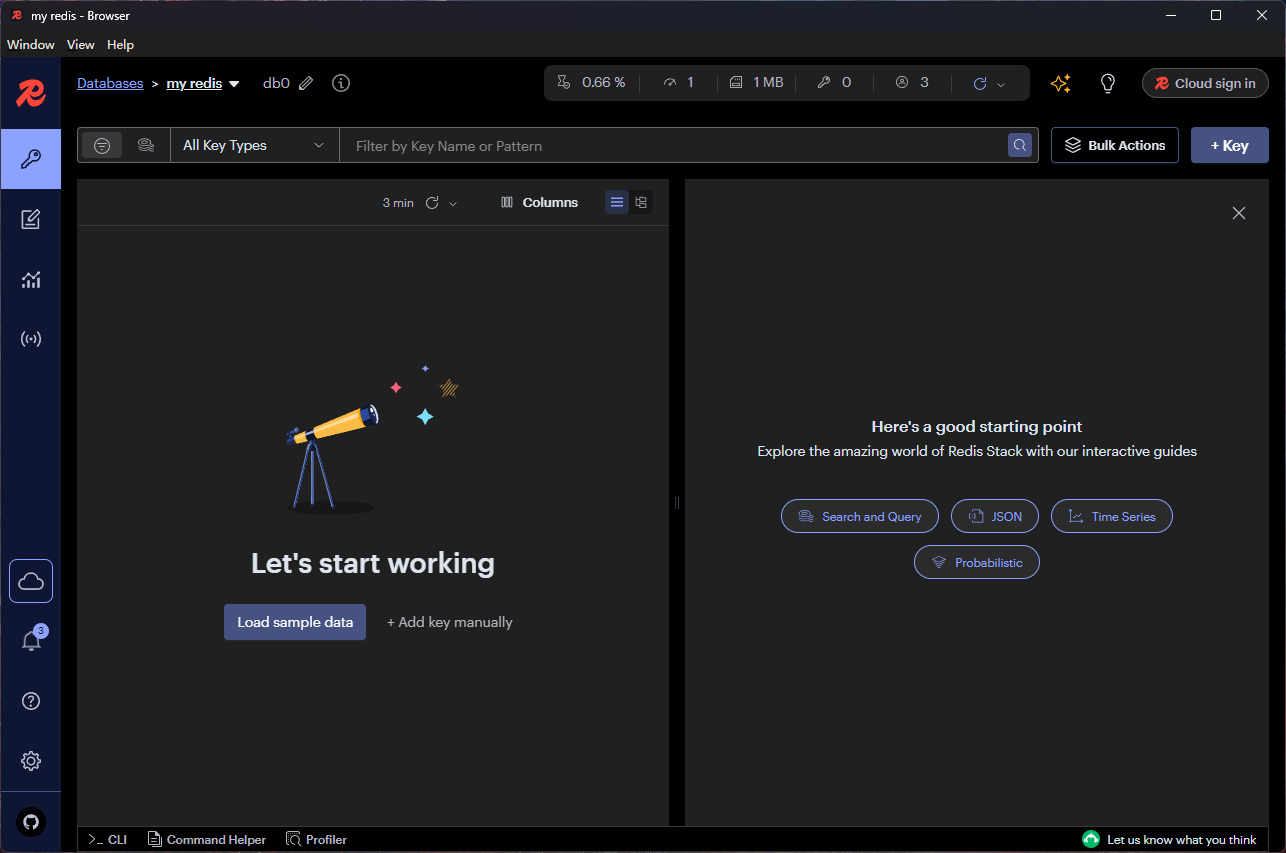
Task: Click CPU usage 0.66 % metric
Action: tap(591, 83)
